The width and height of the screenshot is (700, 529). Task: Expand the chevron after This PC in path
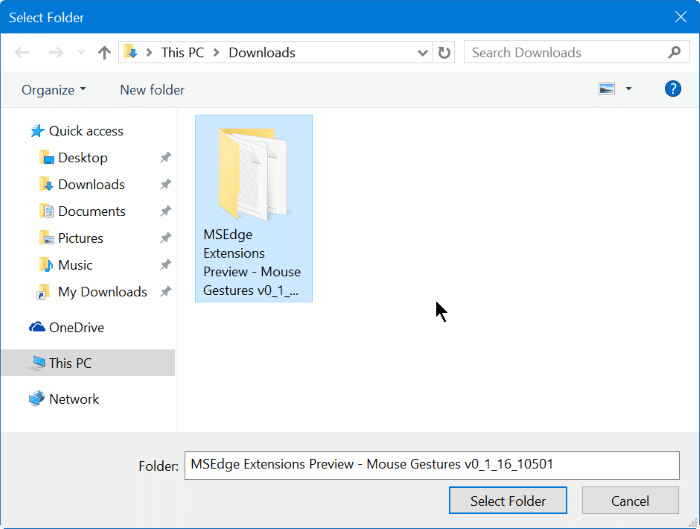217,53
